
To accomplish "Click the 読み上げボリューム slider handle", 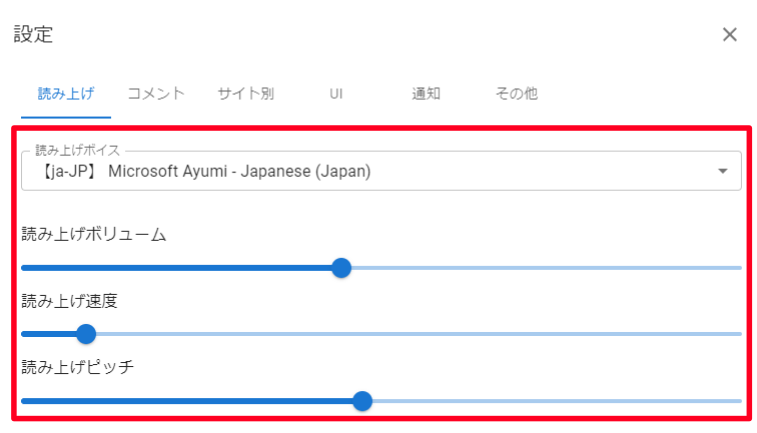I will coord(341,268).
